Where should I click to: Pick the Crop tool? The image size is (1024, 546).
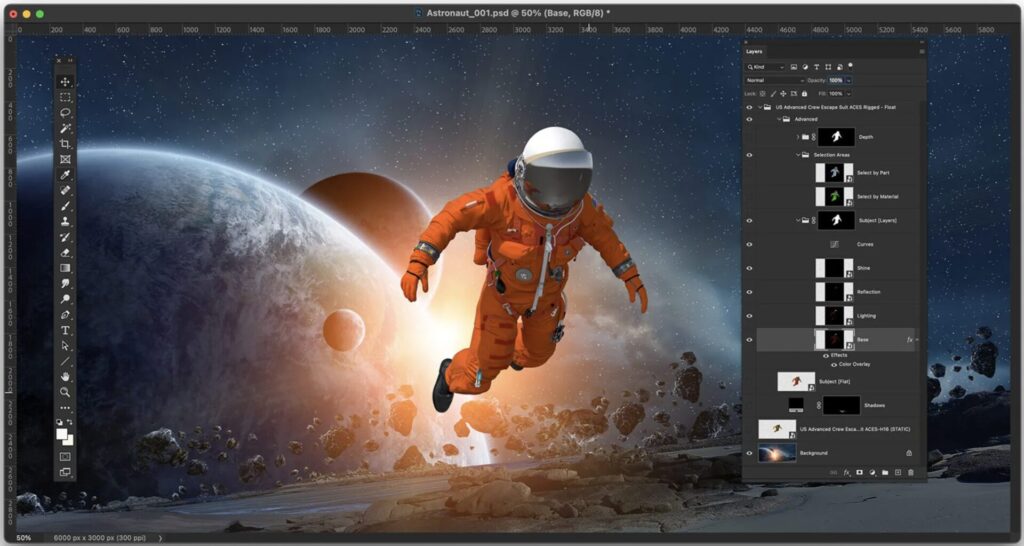(x=65, y=144)
